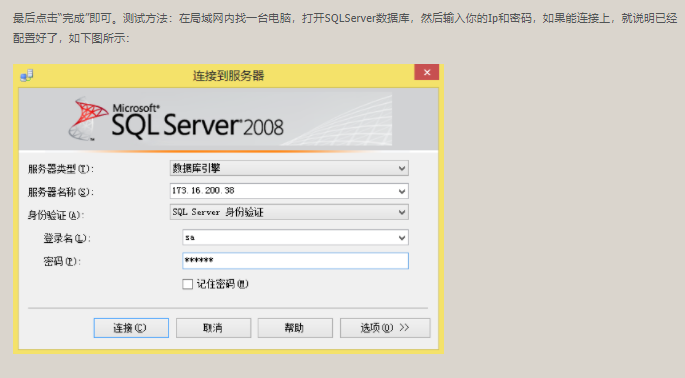Enable the remember password (记住密码) checkbox

coord(187,284)
